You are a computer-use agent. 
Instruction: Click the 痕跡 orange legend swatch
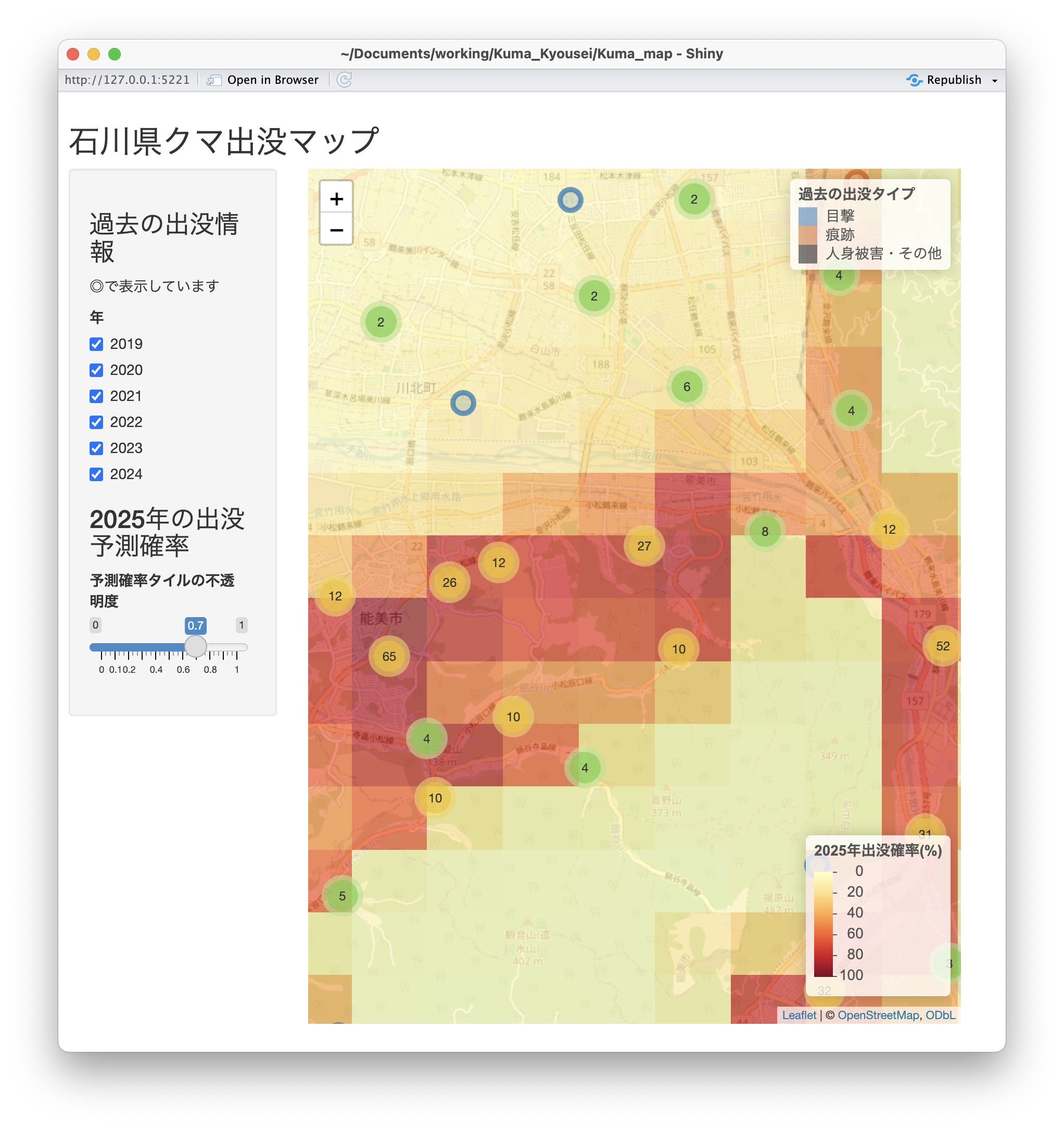click(x=807, y=235)
